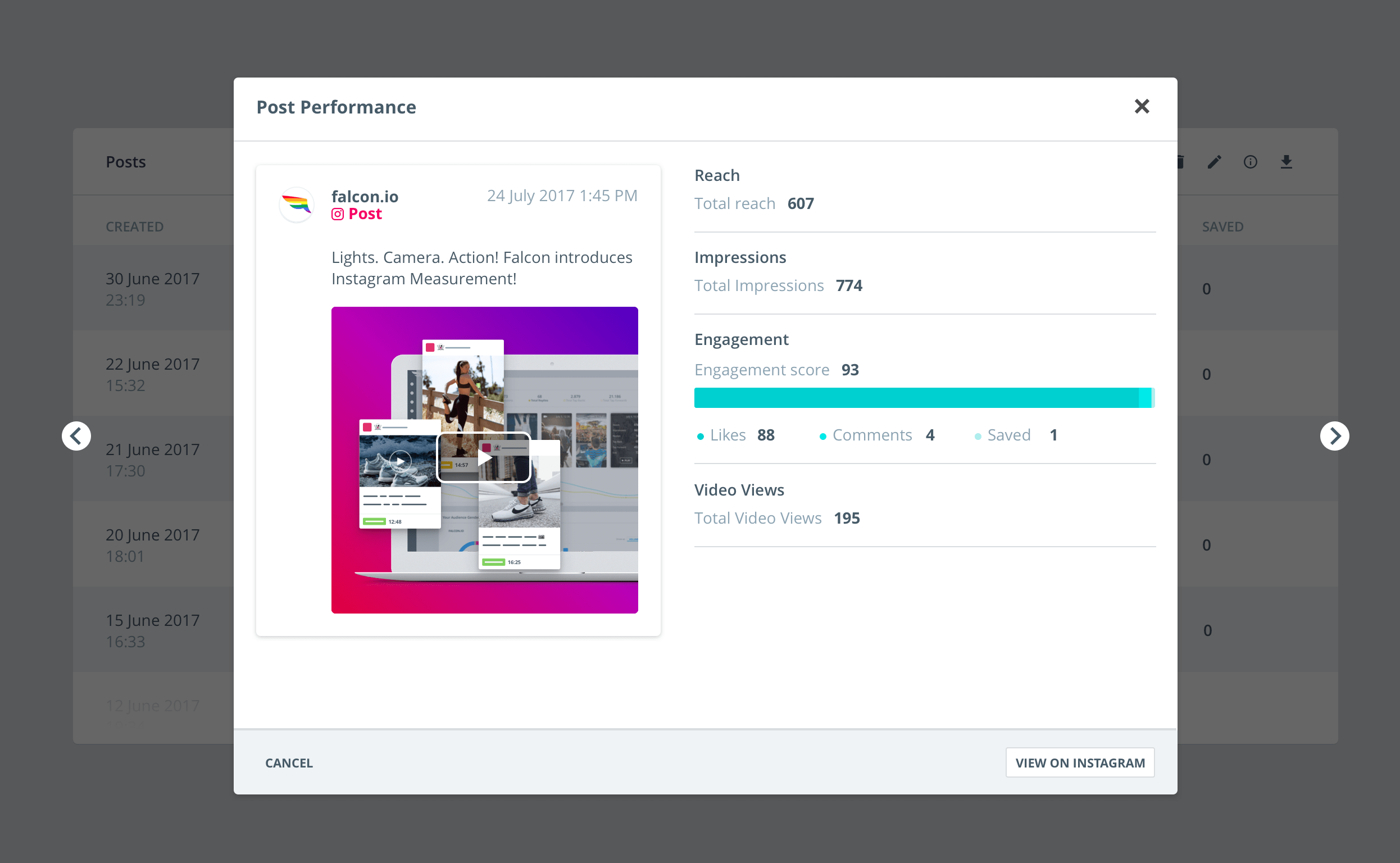Click the edit pencil icon in Posts panel

1214,162
